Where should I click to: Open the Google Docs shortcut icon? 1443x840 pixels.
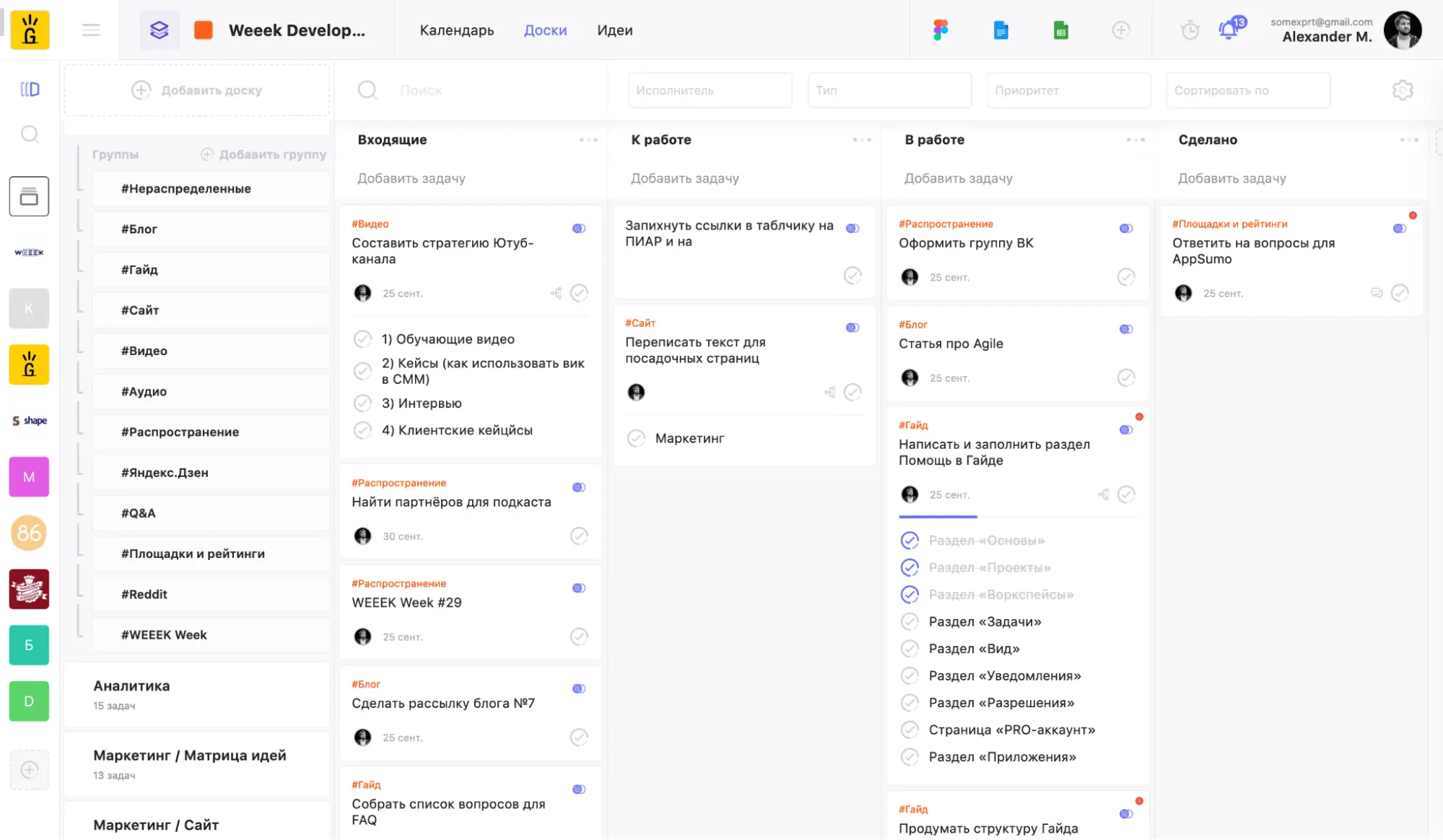(1000, 30)
